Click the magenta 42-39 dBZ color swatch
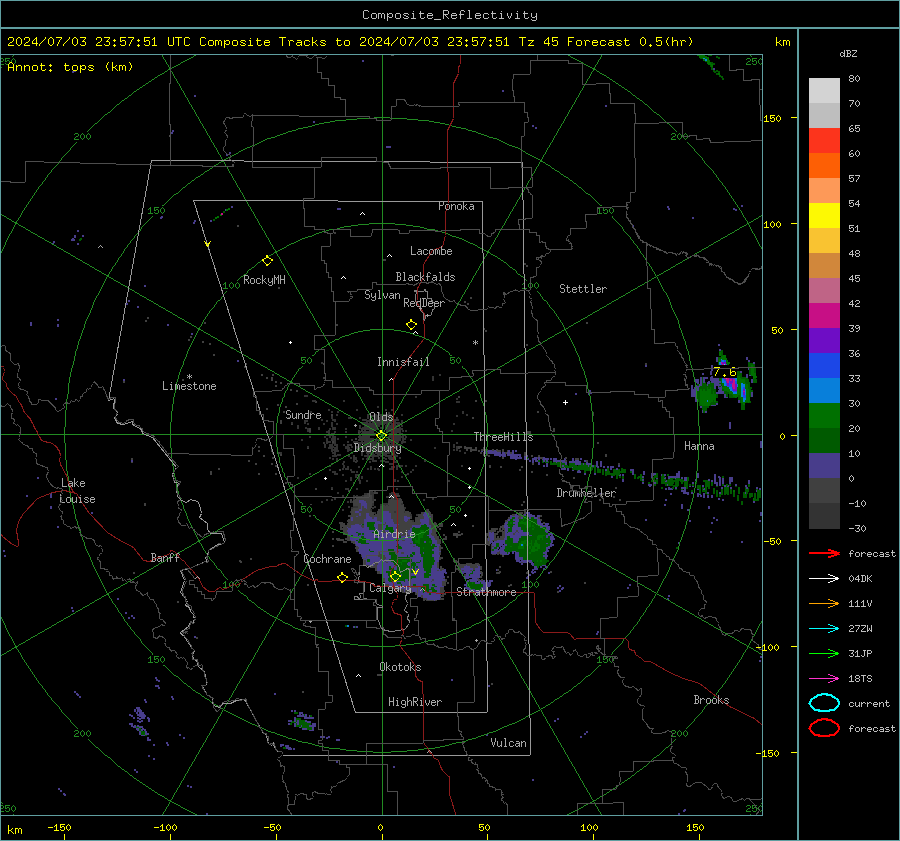Screen dimensions: 900x841 pyautogui.click(x=824, y=316)
